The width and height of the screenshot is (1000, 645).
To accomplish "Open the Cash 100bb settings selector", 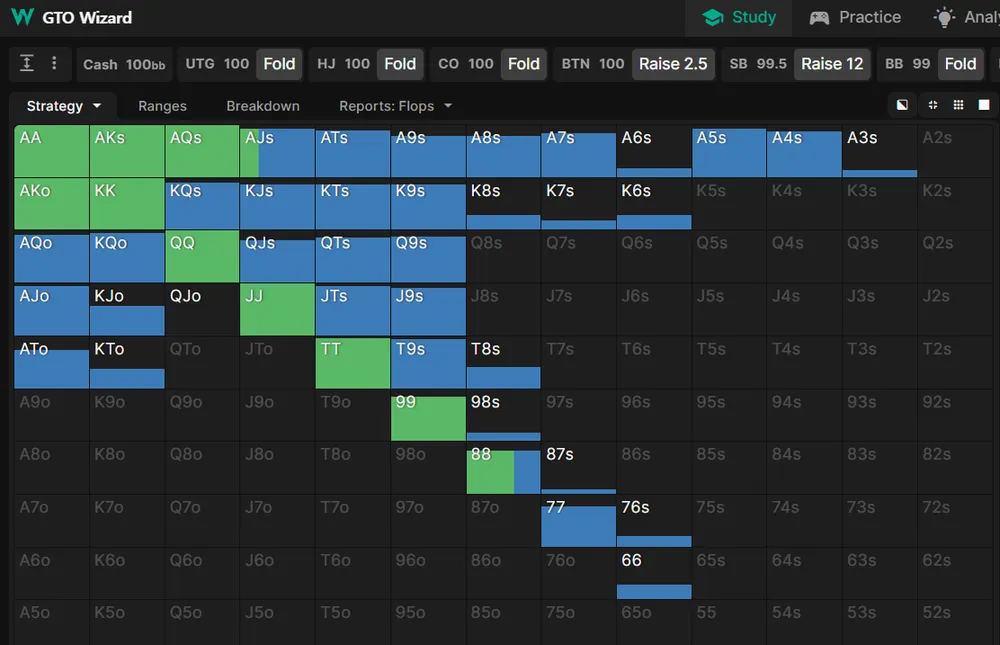I will pyautogui.click(x=124, y=64).
